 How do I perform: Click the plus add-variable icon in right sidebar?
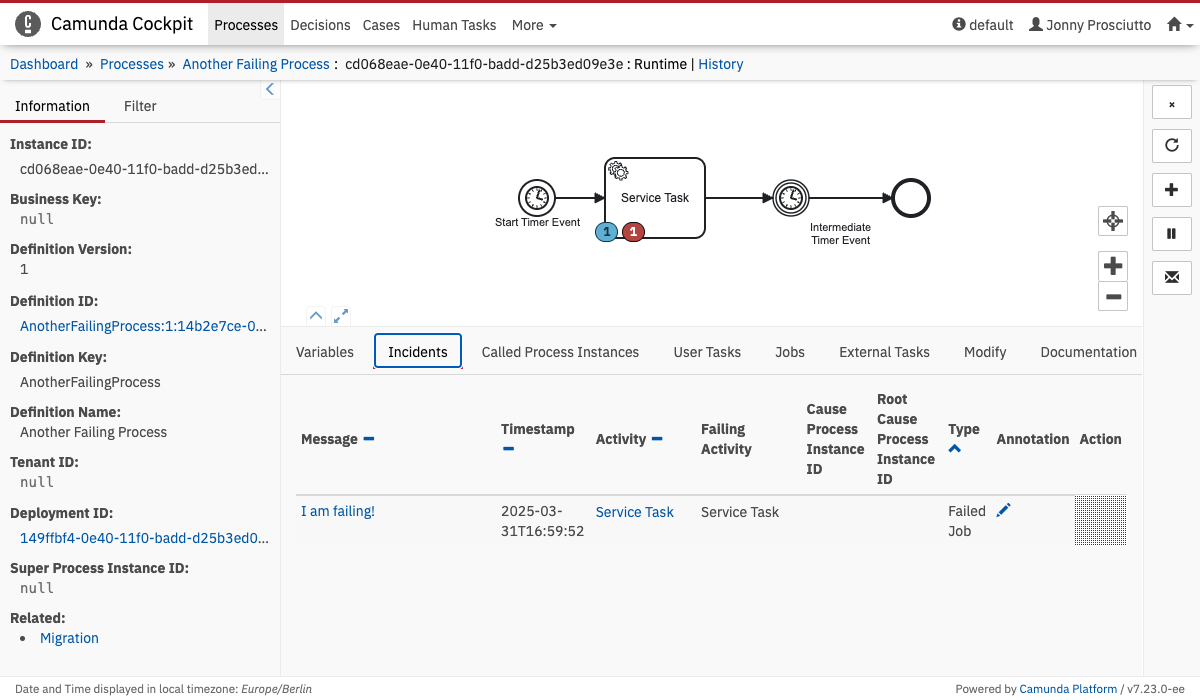click(1171, 190)
